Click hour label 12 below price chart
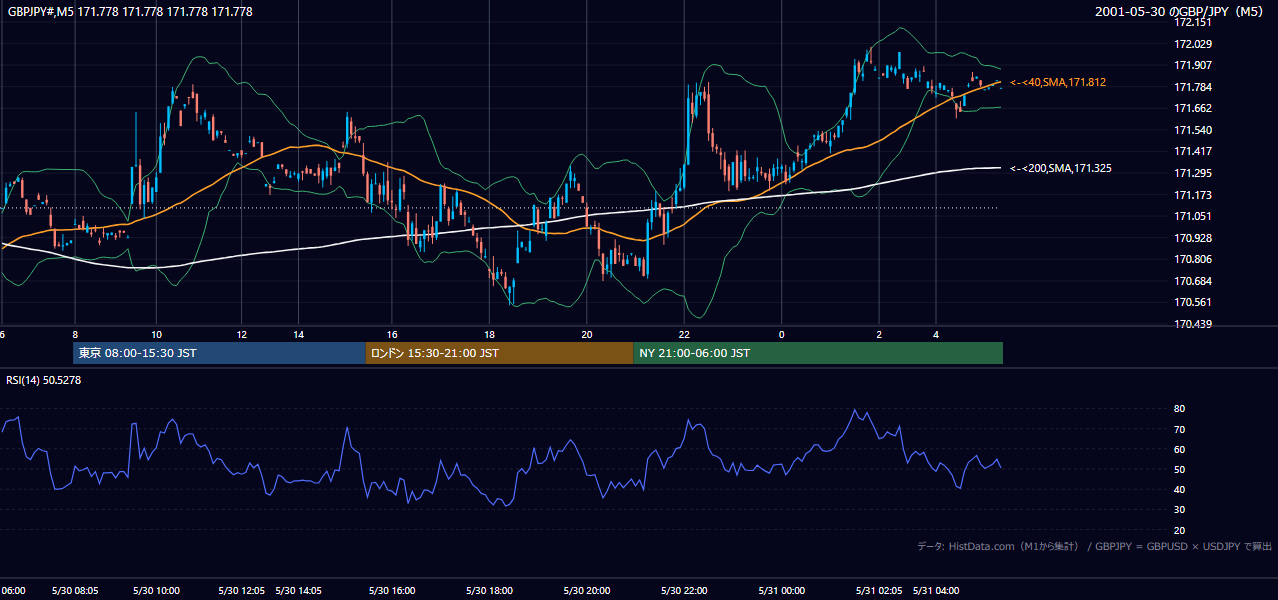This screenshot has width=1278, height=600. 242,334
